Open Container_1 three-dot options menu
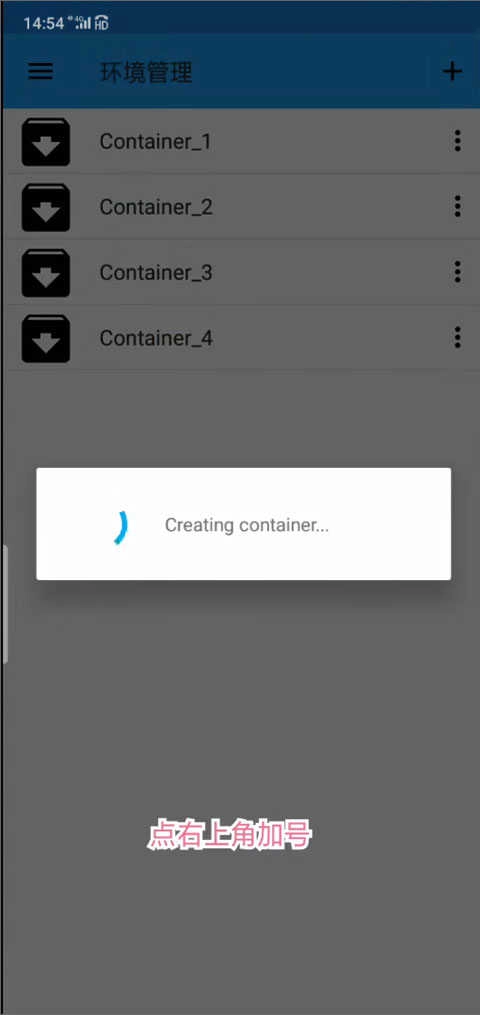Viewport: 480px width, 1015px height. (457, 140)
